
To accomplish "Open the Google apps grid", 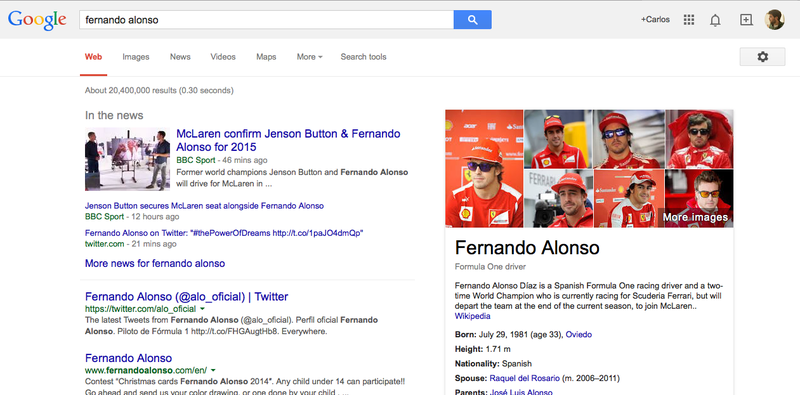I will click(689, 20).
